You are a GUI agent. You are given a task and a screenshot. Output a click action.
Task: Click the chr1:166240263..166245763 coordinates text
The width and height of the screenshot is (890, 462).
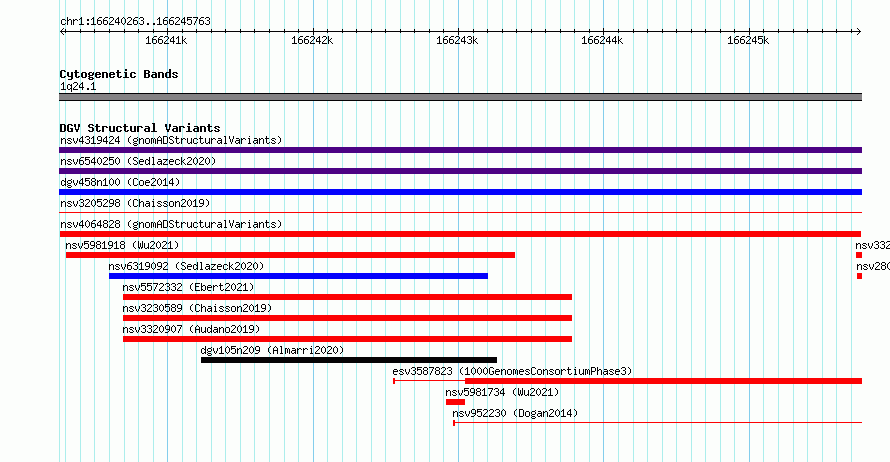coord(135,22)
